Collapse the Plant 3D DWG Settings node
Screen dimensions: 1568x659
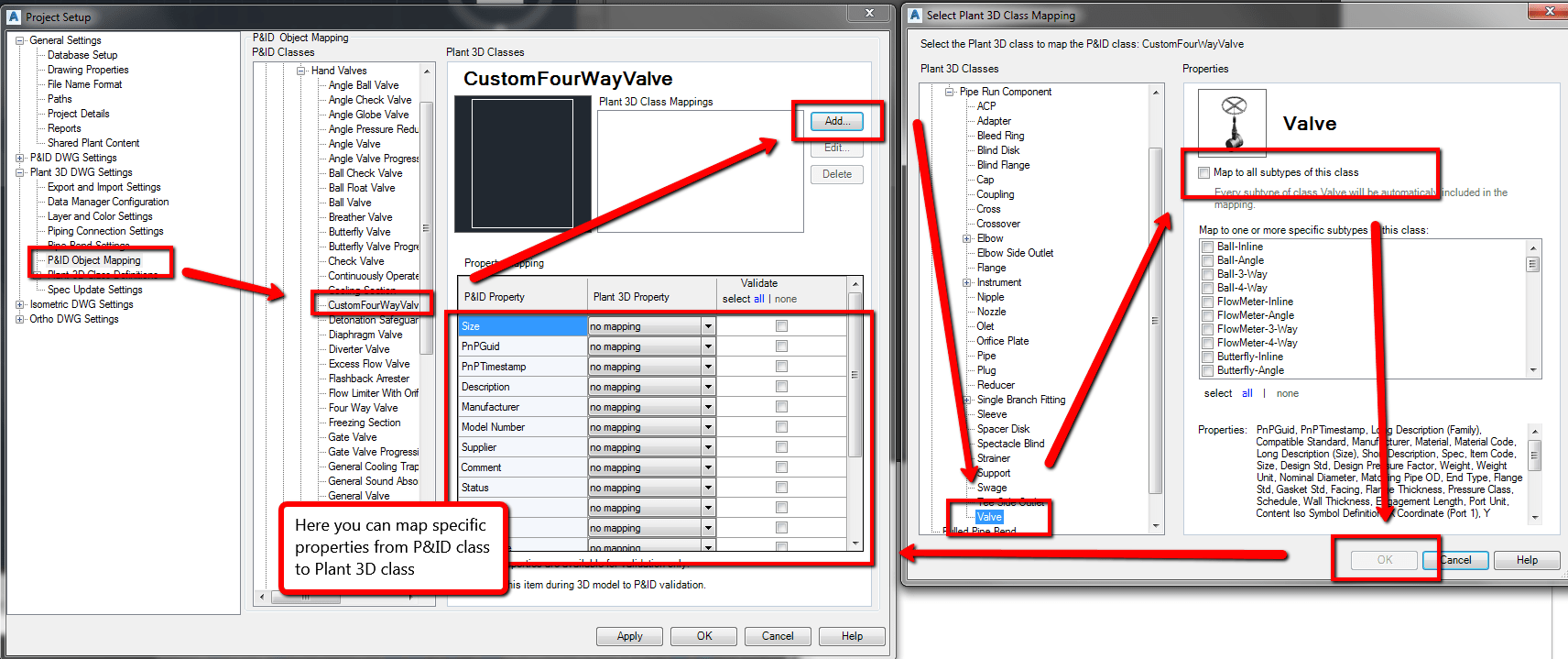(x=20, y=172)
